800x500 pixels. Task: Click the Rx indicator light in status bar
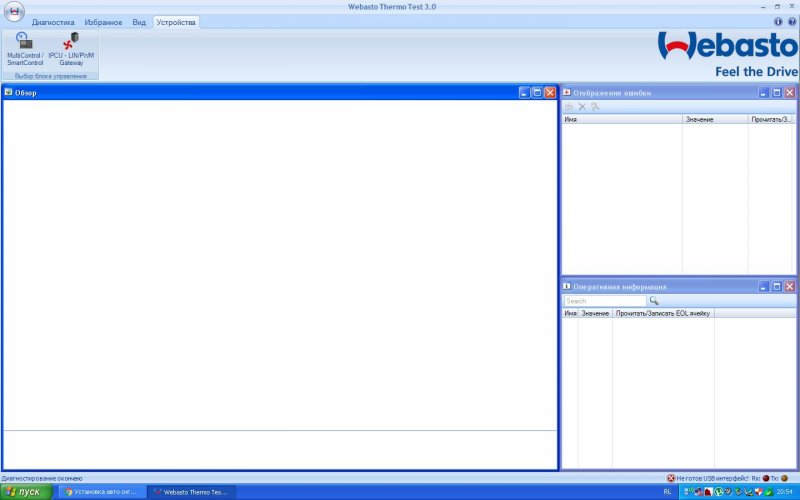click(766, 479)
